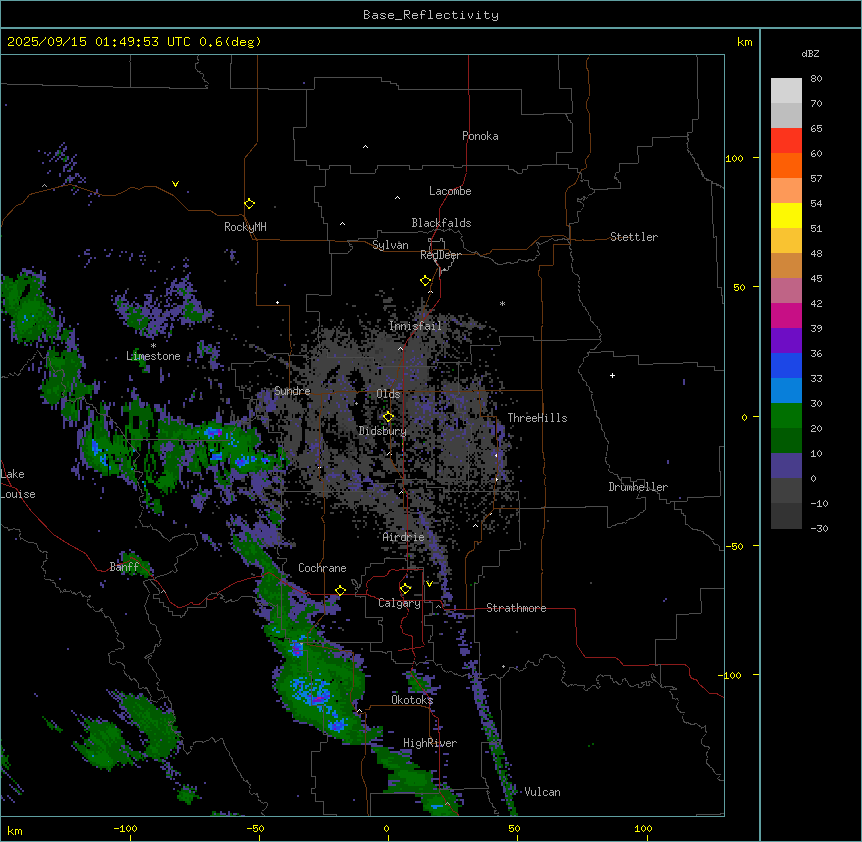This screenshot has height=842, width=862.
Task: Click the Sundre label
Action: pos(292,391)
